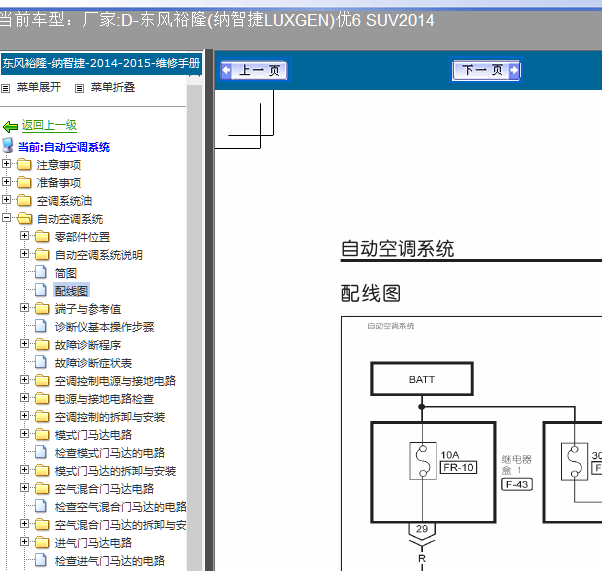Click the 故障诊断程序 folder icon
This screenshot has height=571, width=602.
tap(42, 344)
